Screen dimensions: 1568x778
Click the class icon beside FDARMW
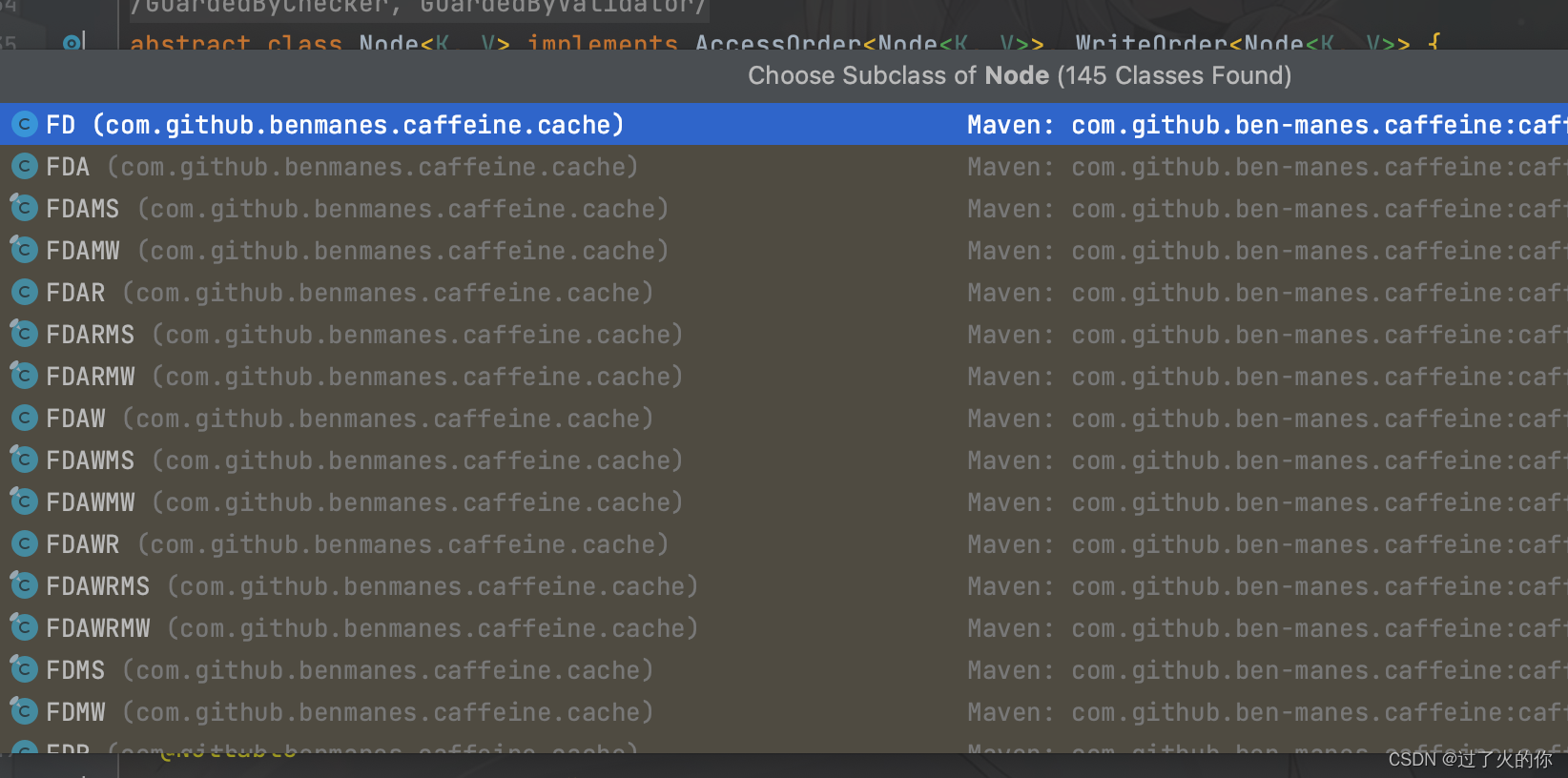tap(24, 376)
